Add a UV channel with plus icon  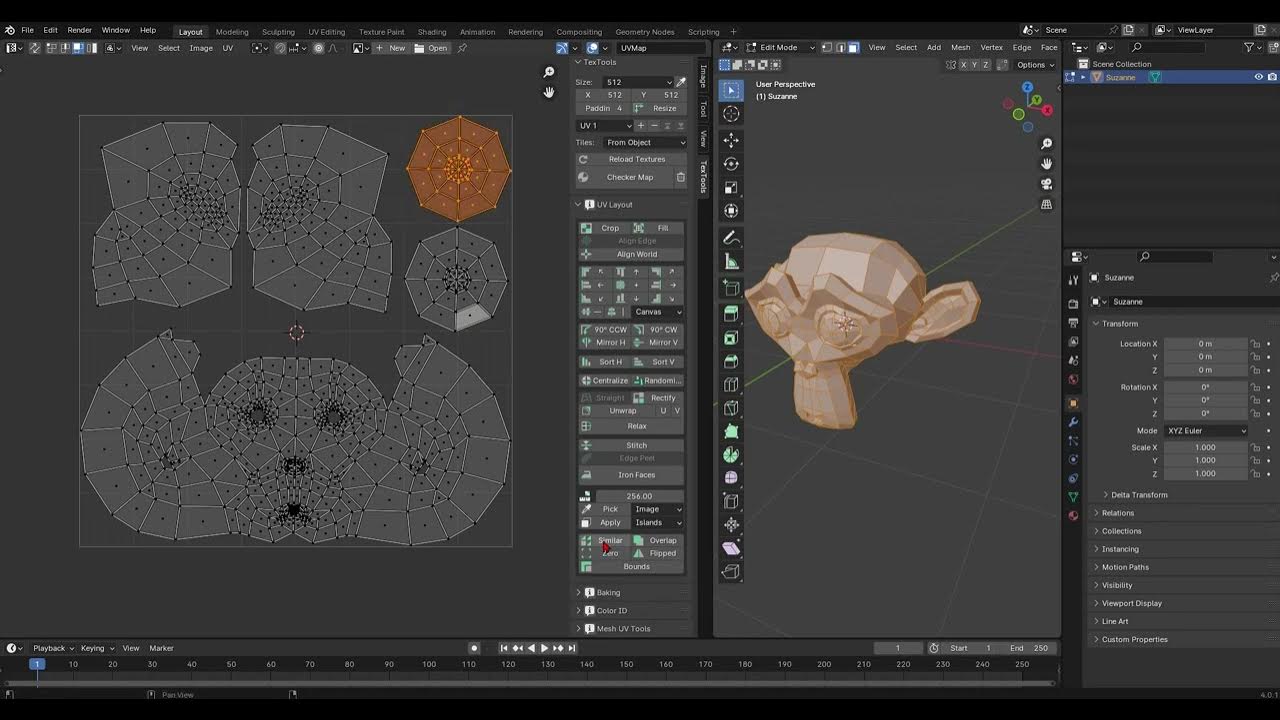point(641,126)
